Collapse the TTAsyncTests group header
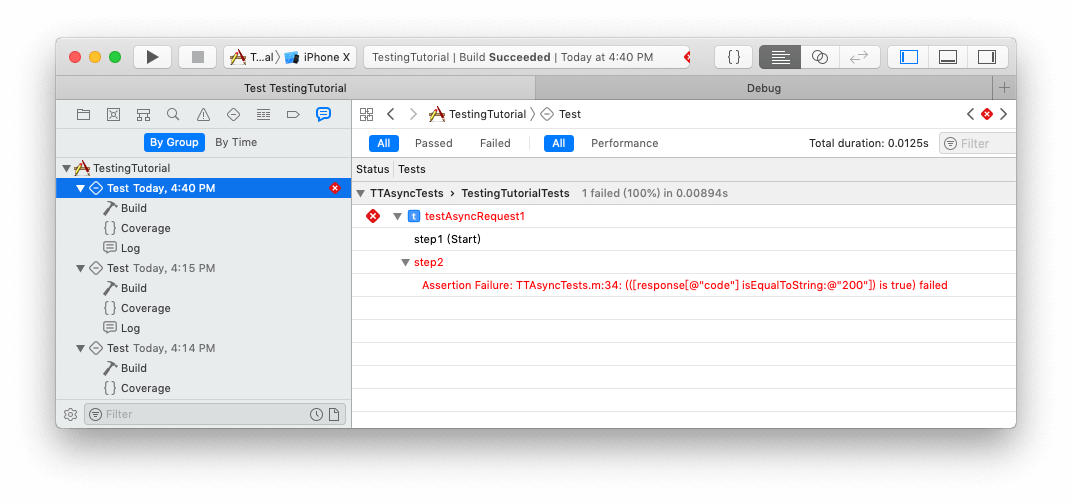 (x=361, y=194)
